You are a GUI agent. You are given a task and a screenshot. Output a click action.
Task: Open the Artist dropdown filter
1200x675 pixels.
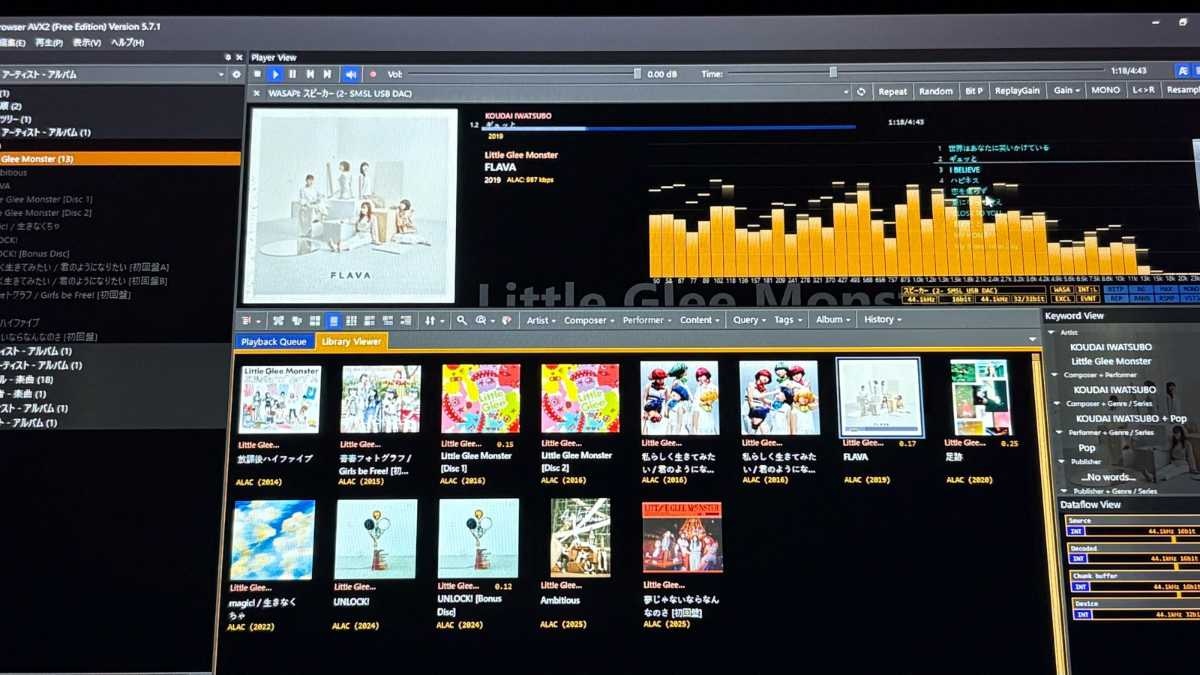tap(541, 320)
